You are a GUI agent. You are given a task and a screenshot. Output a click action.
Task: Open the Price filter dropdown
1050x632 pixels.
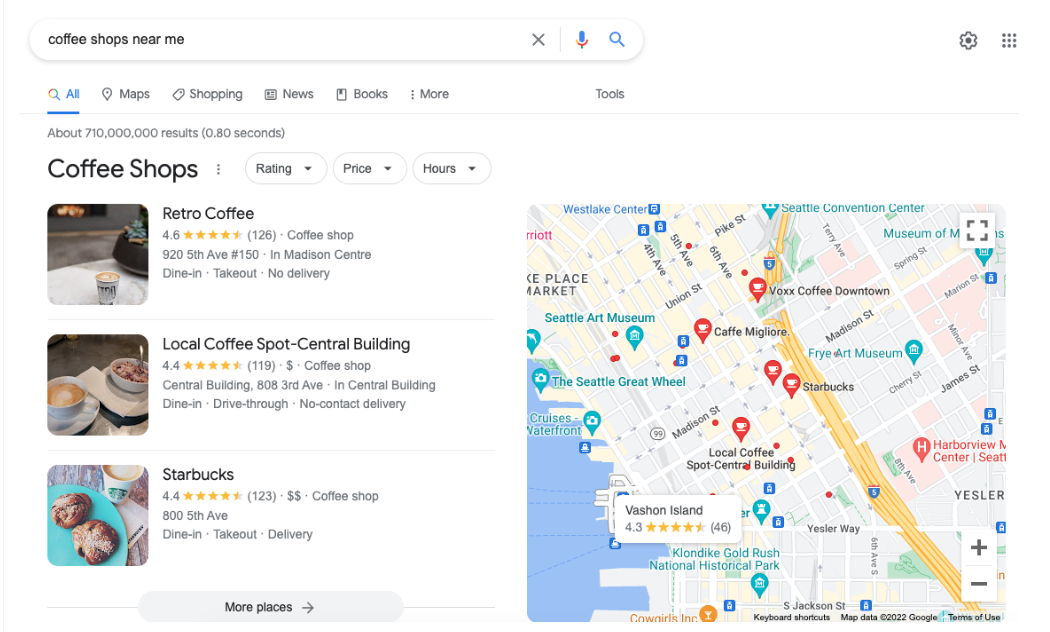369,169
